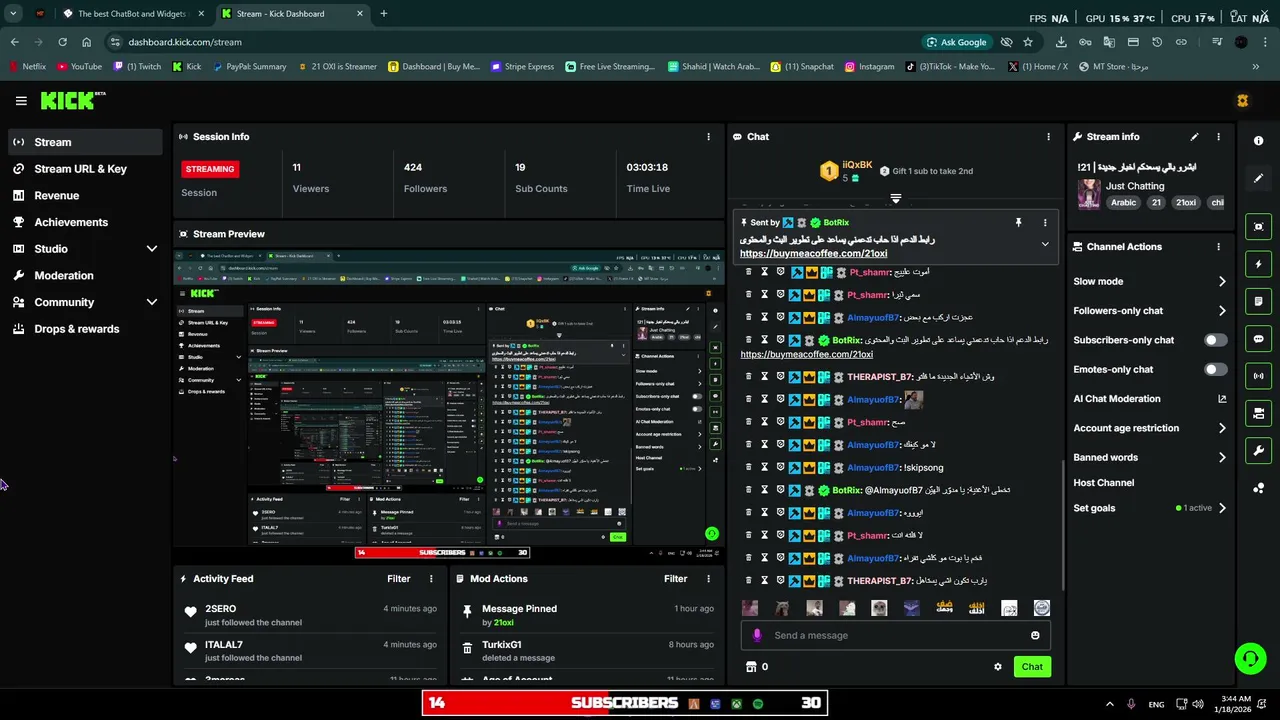Edit stream info with pencil icon in panel header
Screen dimensions: 1280x720
1194,137
